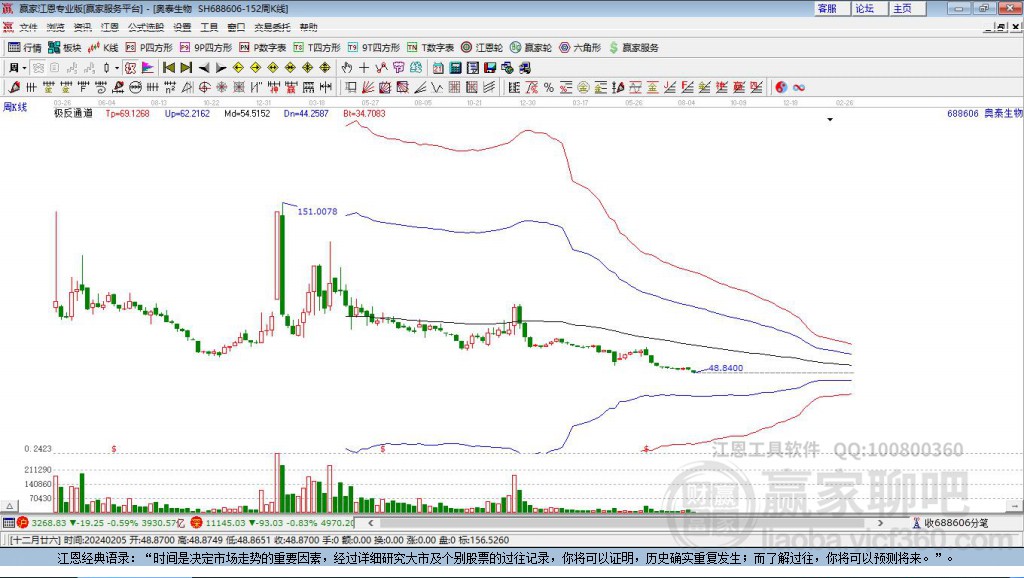This screenshot has height=578, width=1024.
Task: Step chart left with black arrow
Action: click(x=204, y=67)
